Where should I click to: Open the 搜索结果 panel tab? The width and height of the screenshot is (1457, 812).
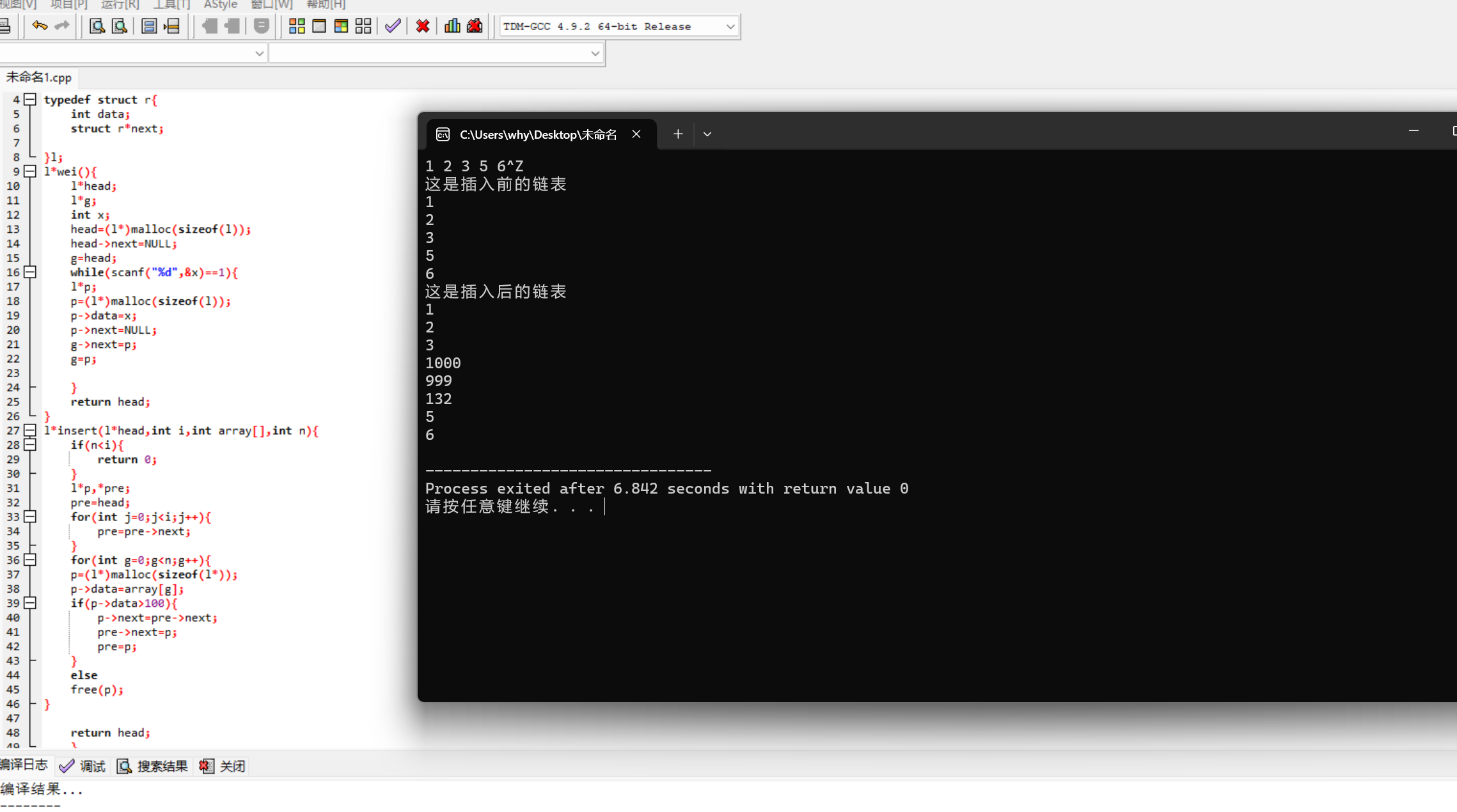[x=153, y=766]
